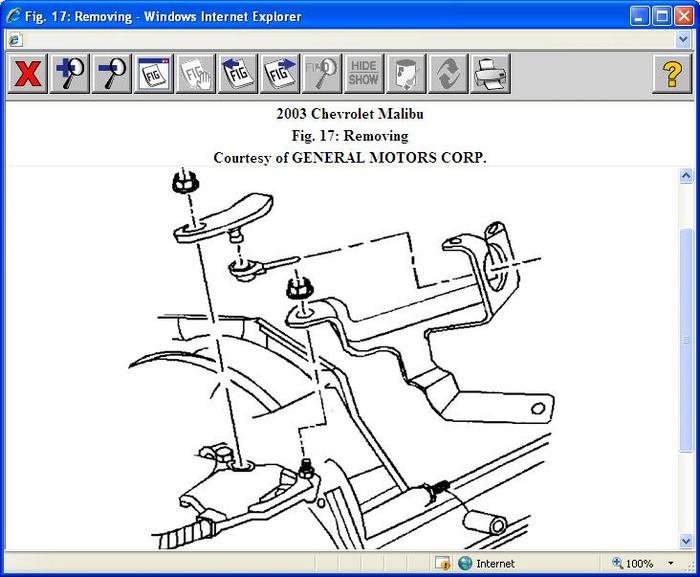Click the vertical scrollbar thumb
Viewport: 700px width, 577px height.
click(686, 340)
